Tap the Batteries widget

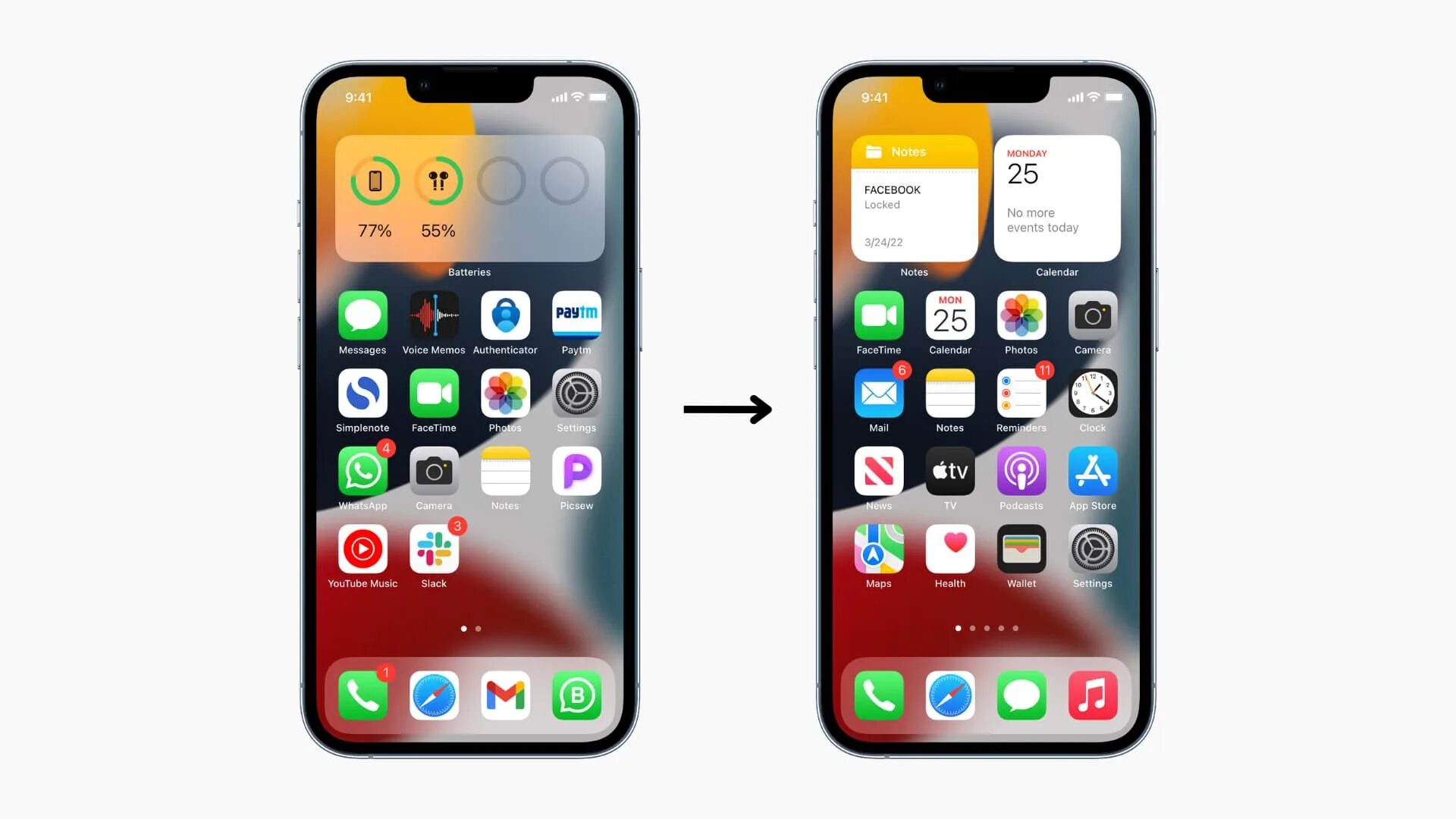469,199
